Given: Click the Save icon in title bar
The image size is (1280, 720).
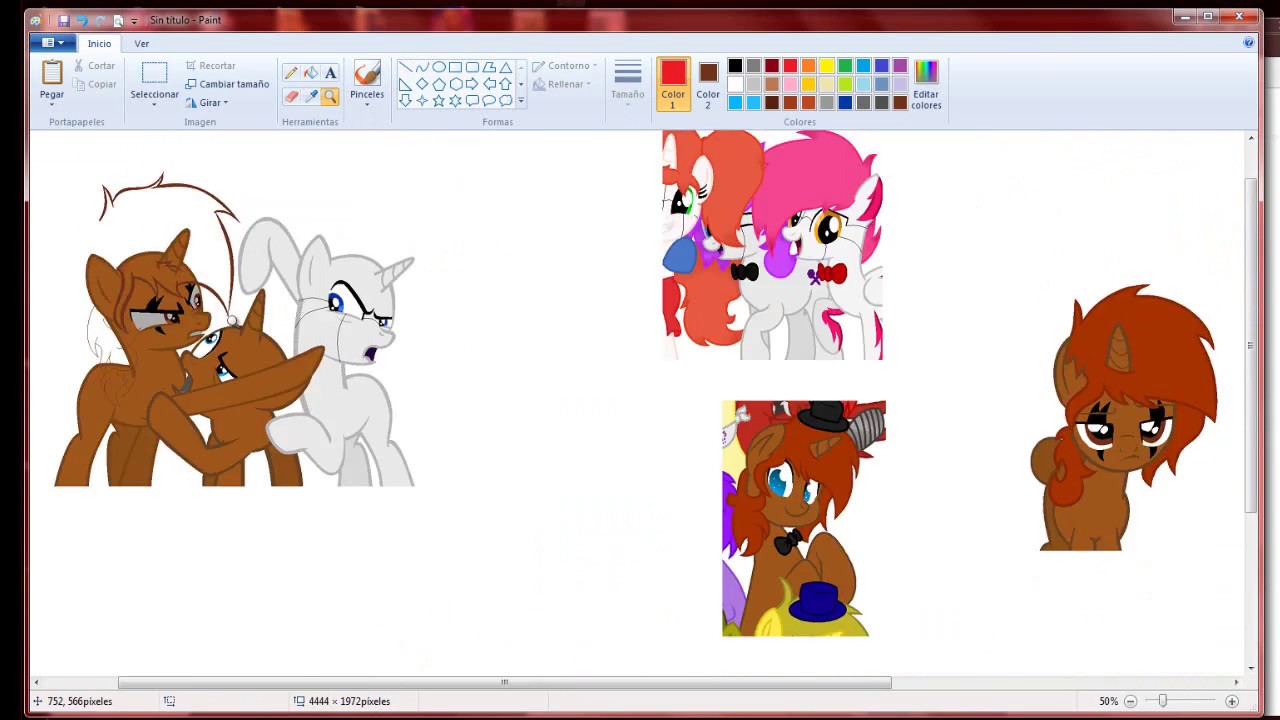Looking at the screenshot, I should [x=63, y=20].
